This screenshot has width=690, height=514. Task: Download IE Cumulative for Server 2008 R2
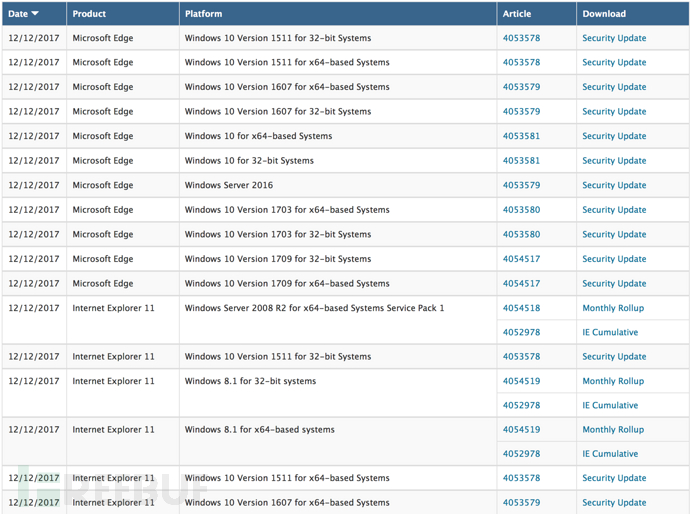[x=610, y=332]
